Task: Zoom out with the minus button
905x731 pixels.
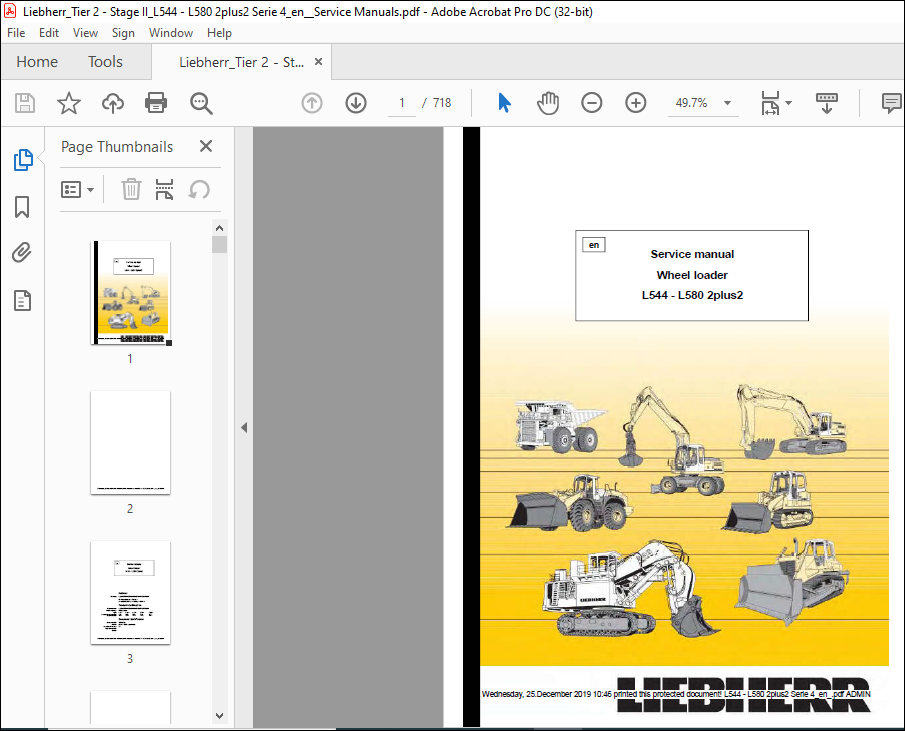Action: [592, 103]
